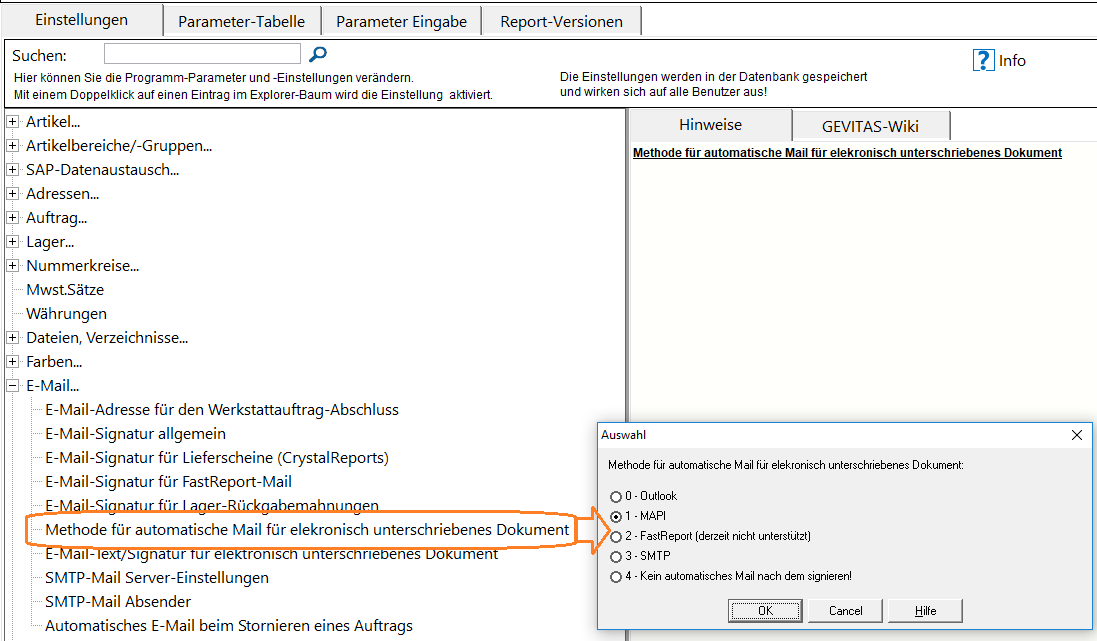Click the Nummerkreise... tree label
1097x641 pixels.
[83, 266]
